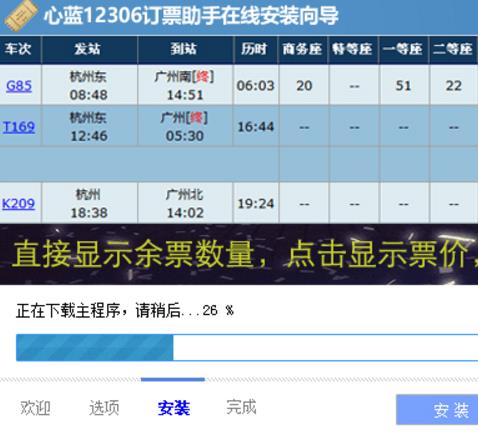Select the 选项 step tab
This screenshot has height=433, width=478.
coord(104,408)
